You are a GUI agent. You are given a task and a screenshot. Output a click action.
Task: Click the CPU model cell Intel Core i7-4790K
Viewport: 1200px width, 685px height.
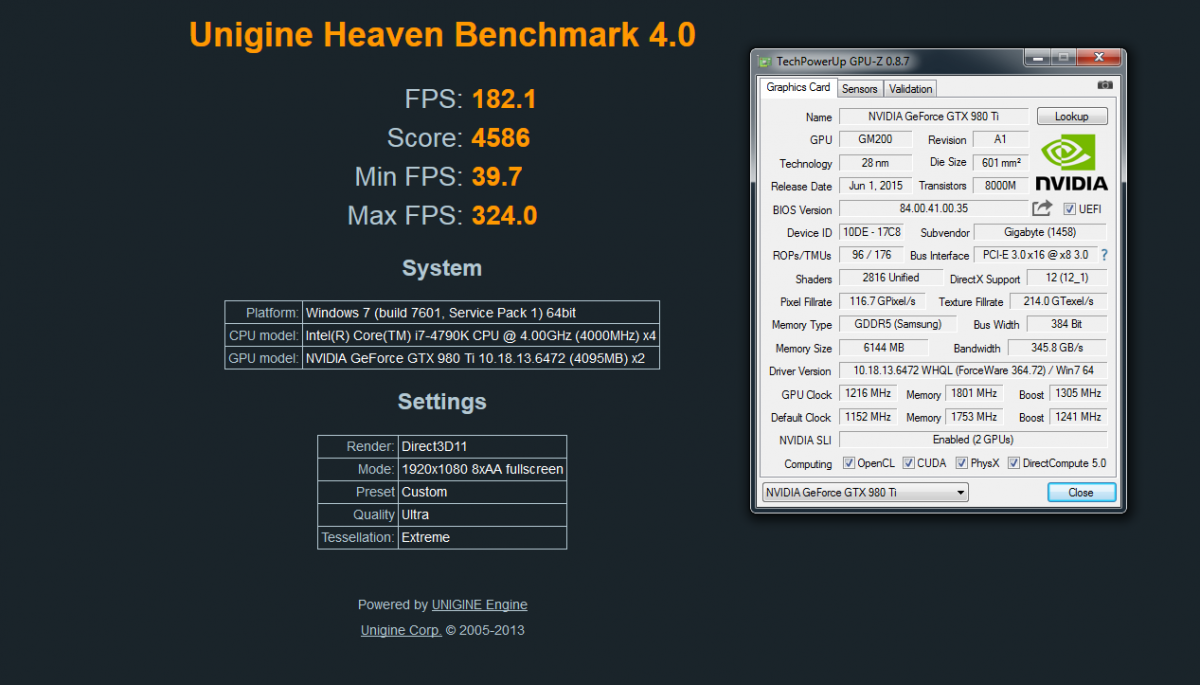[x=481, y=336]
